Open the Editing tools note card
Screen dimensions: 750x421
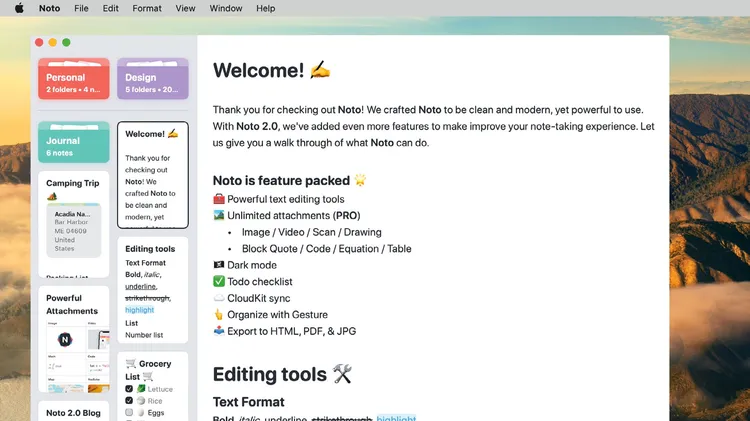click(153, 290)
